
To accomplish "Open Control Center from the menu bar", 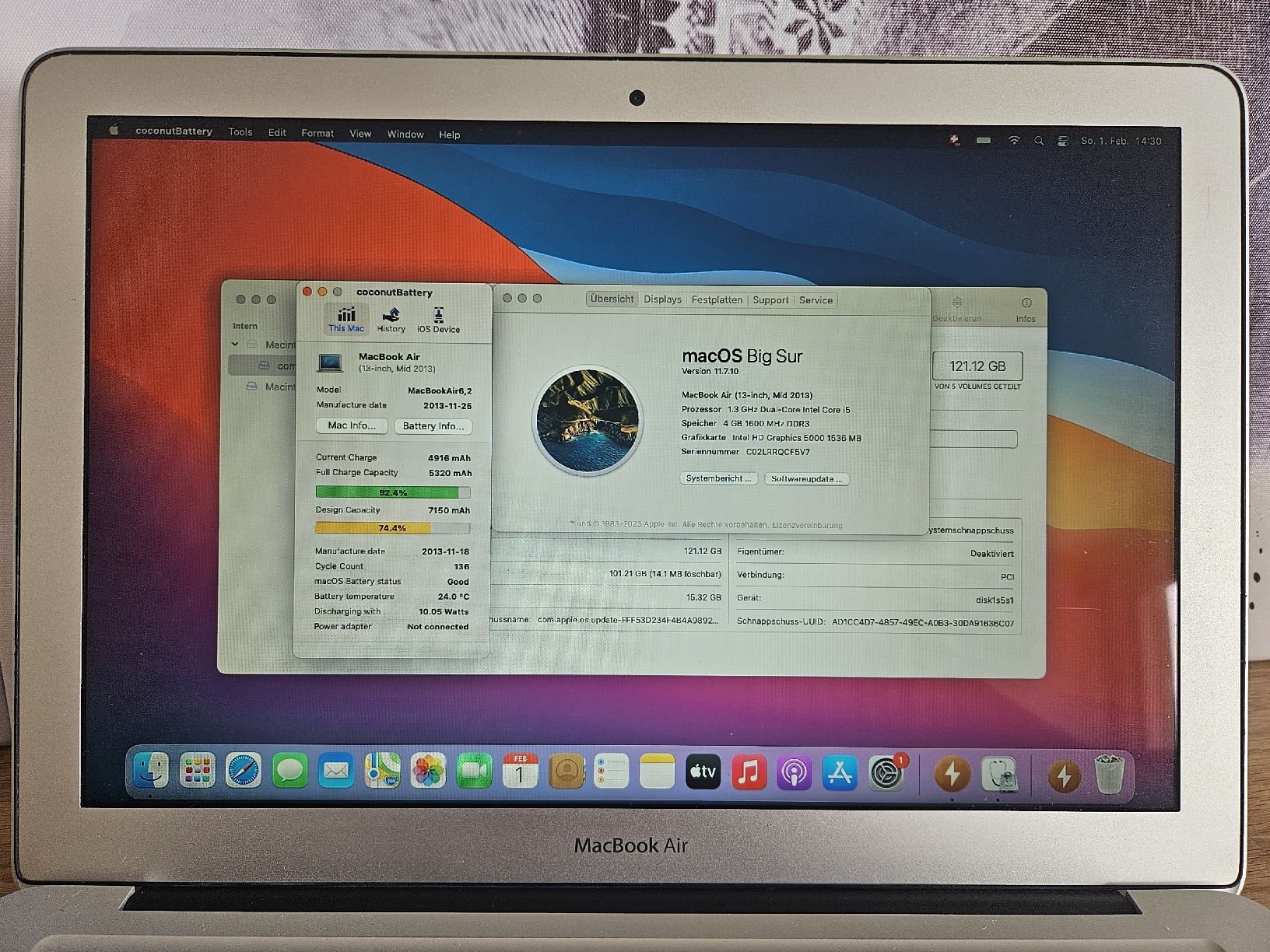I will pyautogui.click(x=1063, y=141).
